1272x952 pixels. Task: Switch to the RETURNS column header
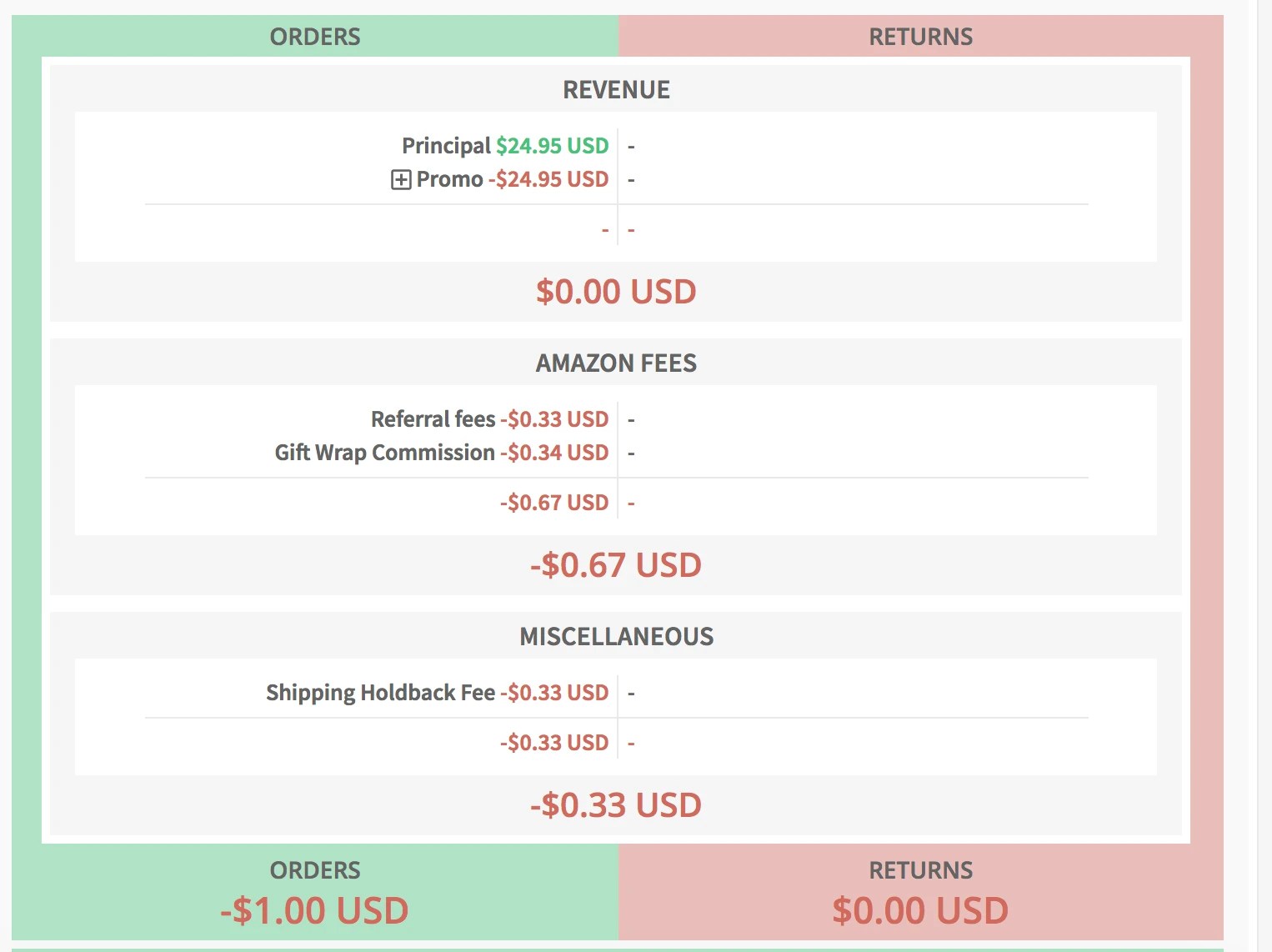[920, 36]
